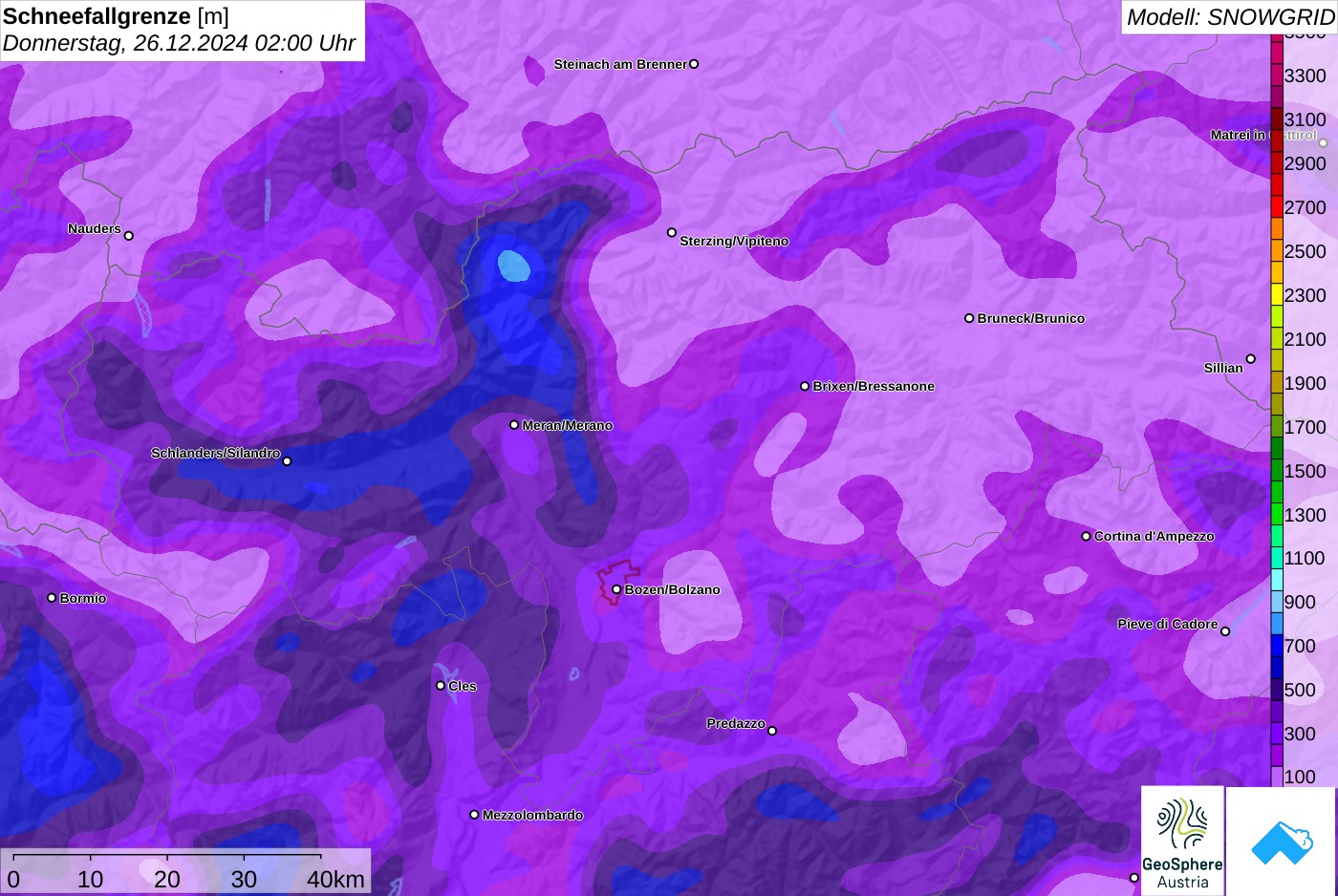Screen dimensions: 1338x896
Task: Click the 1100 turquoise legend swatch
Action: [x=1277, y=558]
